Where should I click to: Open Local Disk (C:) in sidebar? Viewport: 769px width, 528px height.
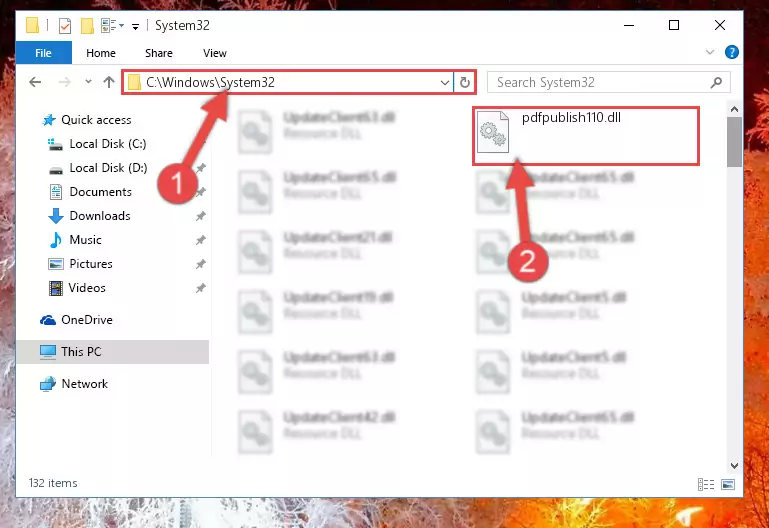[108, 144]
